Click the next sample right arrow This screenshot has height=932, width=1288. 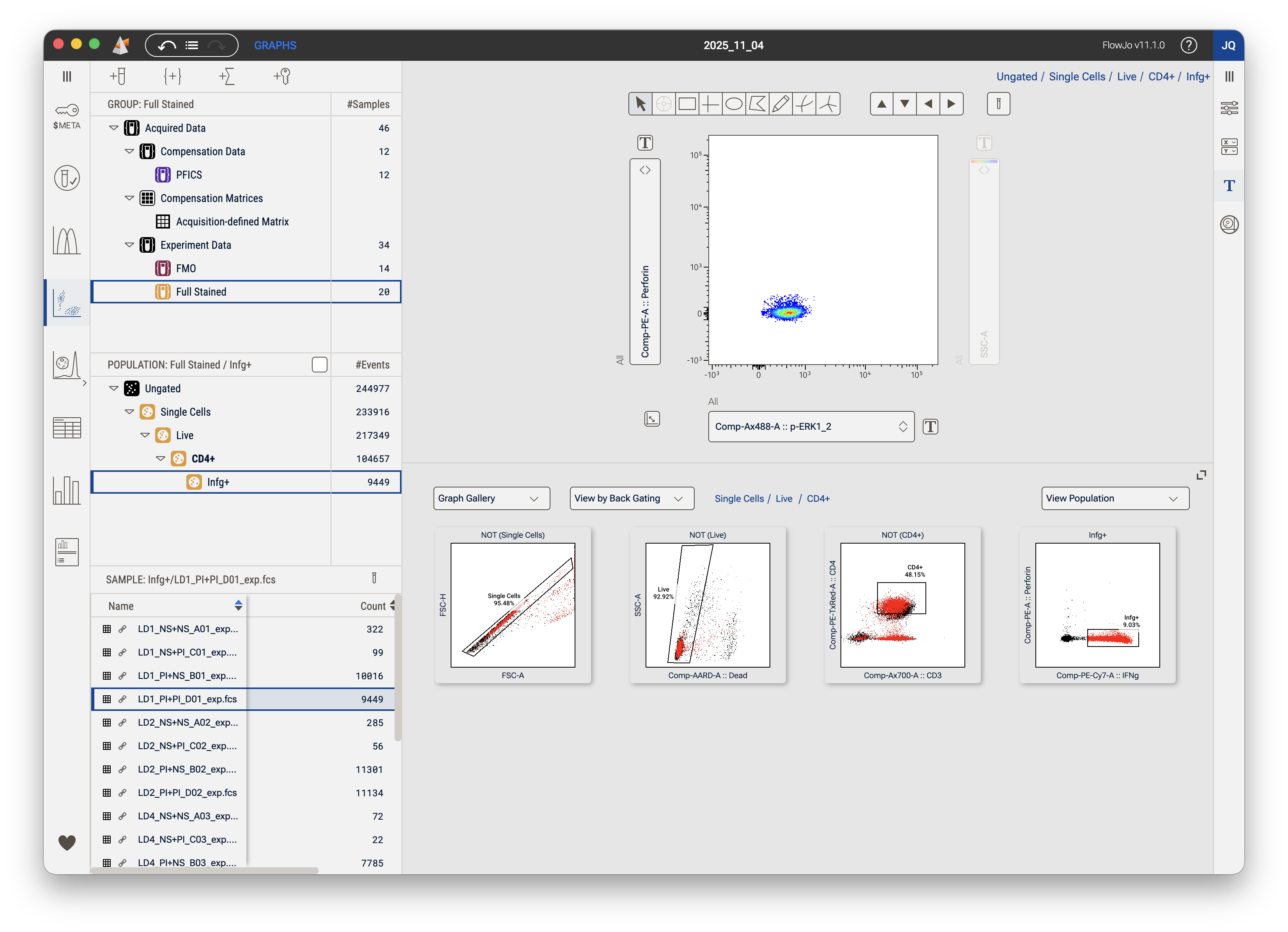(x=951, y=104)
